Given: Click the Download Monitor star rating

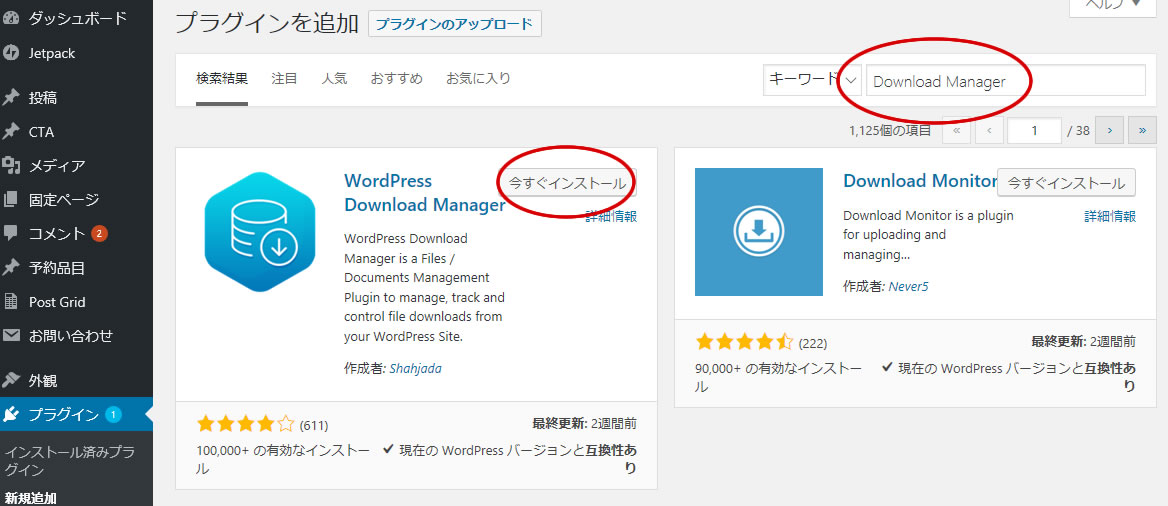Looking at the screenshot, I should click(744, 342).
